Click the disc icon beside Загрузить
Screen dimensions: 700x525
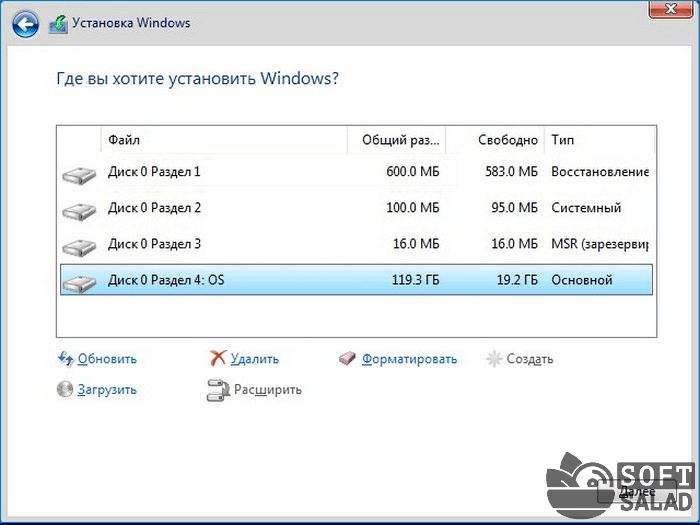tap(65, 389)
